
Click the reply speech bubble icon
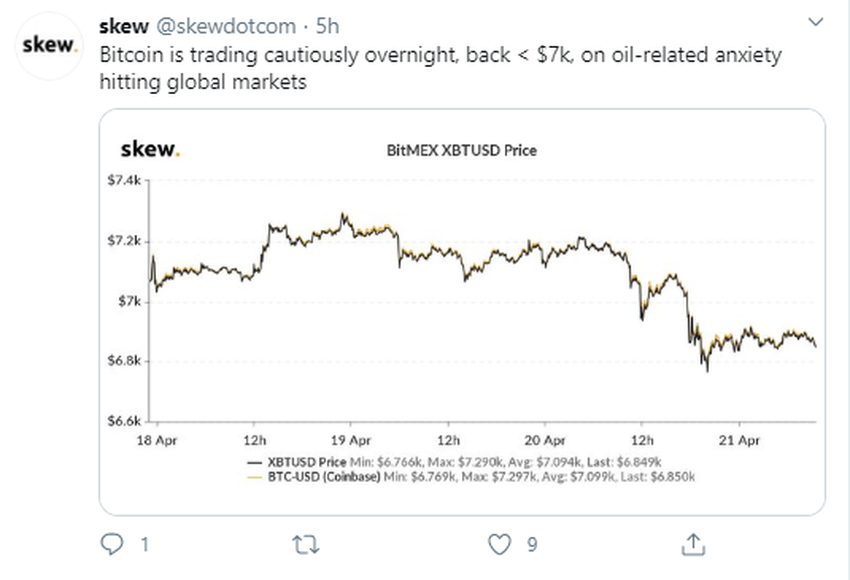(111, 544)
